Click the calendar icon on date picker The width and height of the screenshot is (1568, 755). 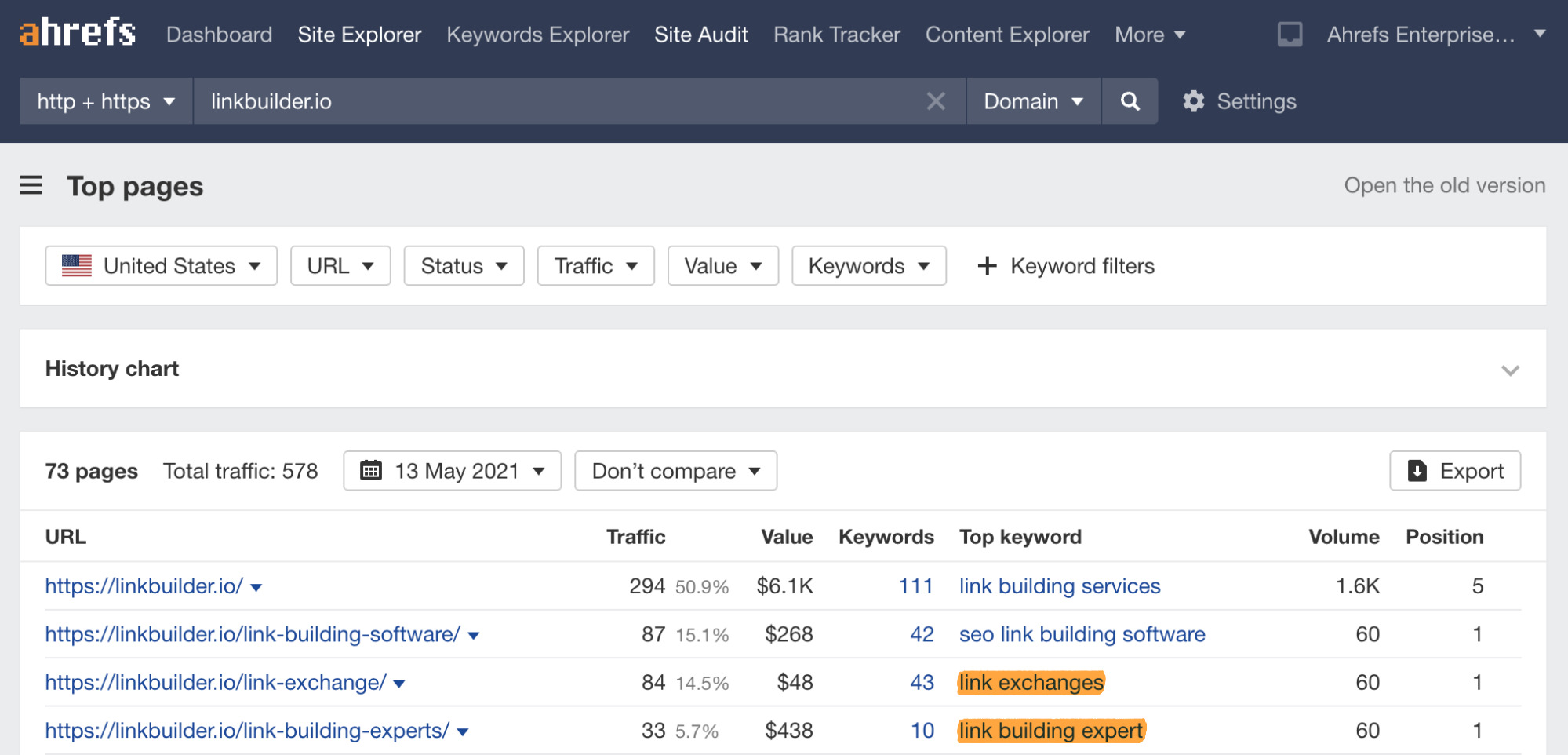(x=370, y=471)
